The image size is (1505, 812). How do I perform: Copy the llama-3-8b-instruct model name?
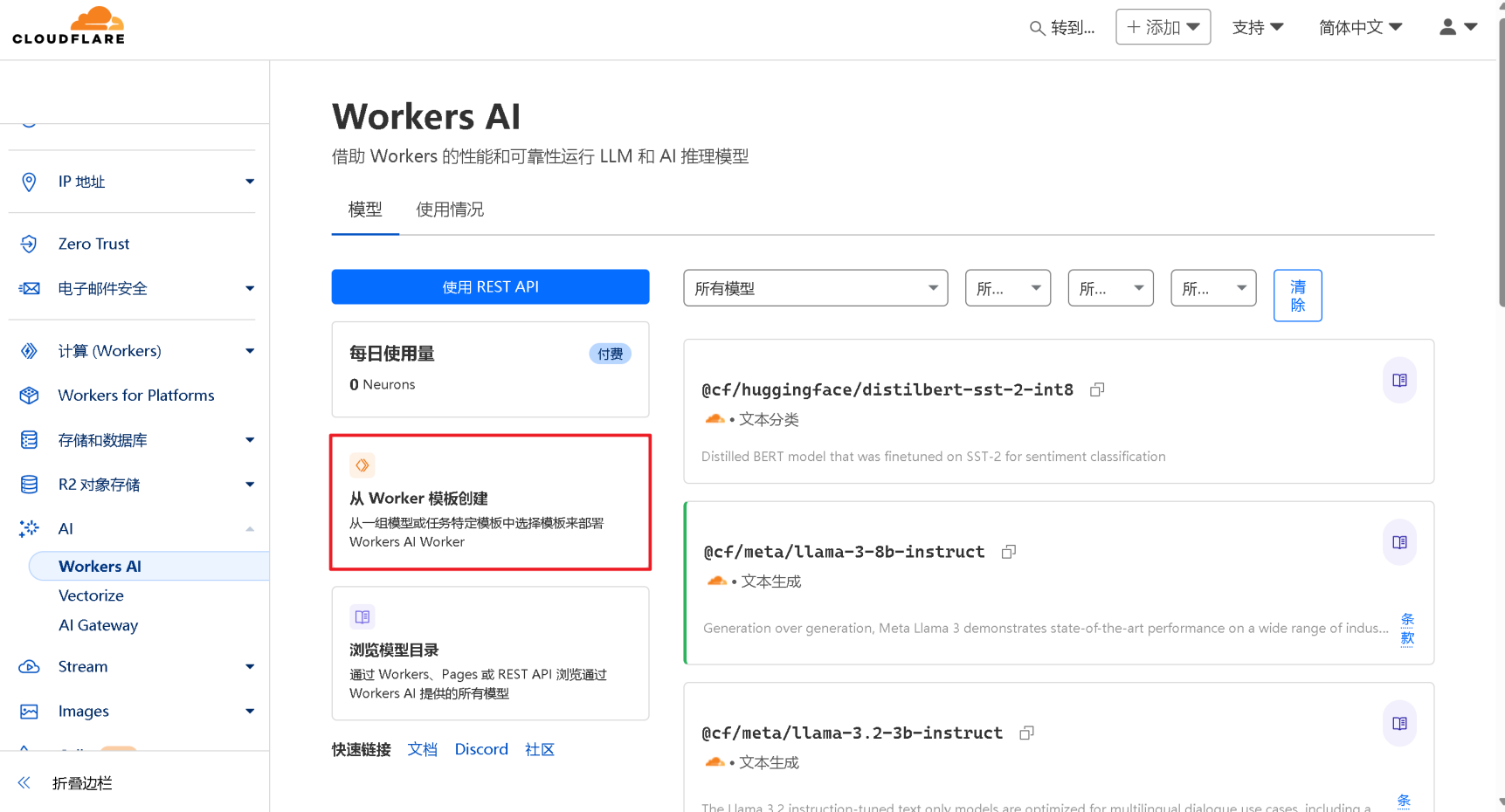tap(1008, 552)
